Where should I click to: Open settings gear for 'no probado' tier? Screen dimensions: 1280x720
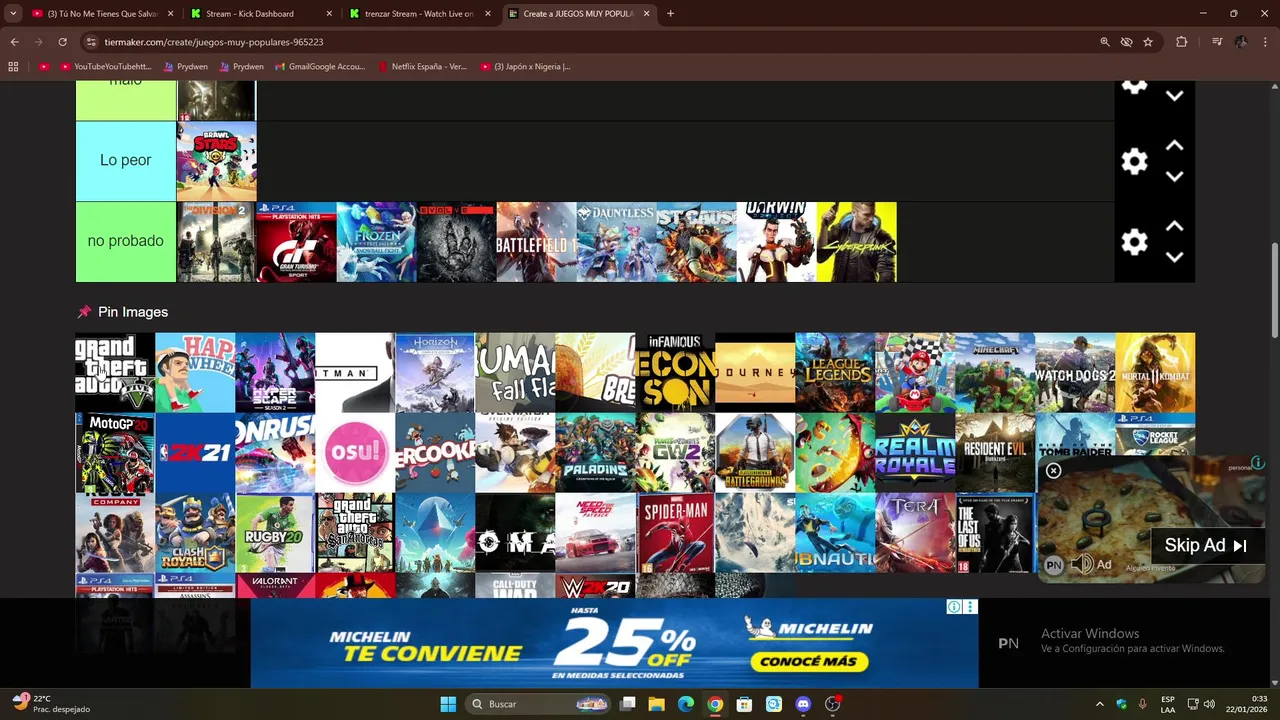[x=1134, y=242]
